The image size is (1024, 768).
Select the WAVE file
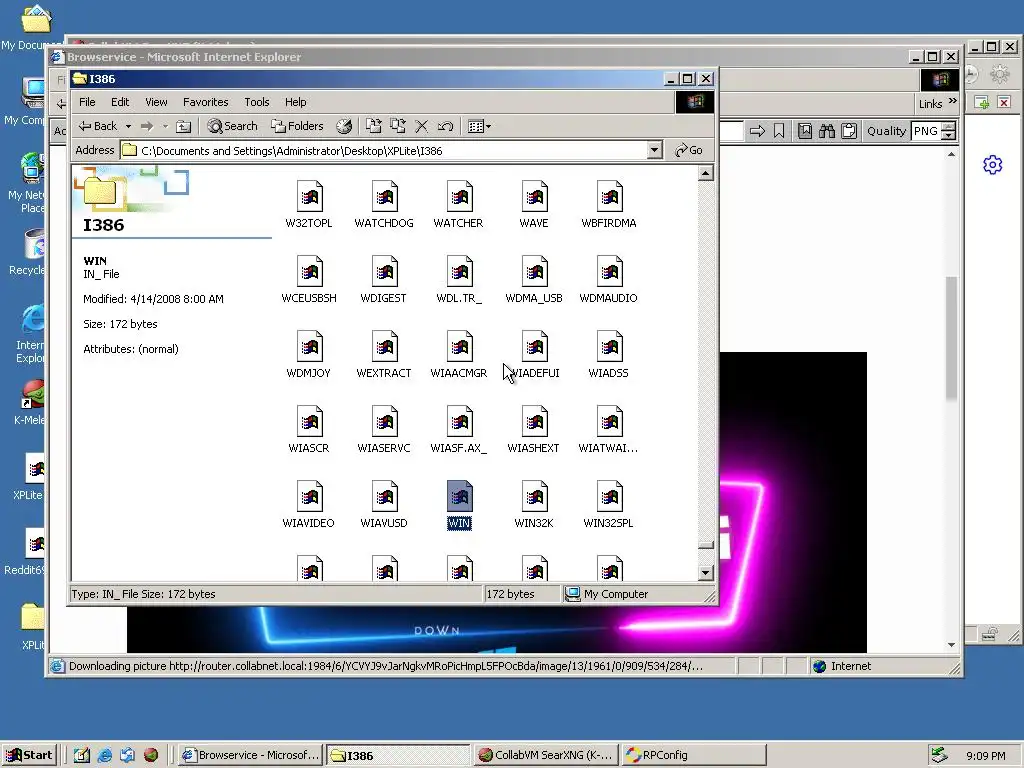[x=534, y=205]
